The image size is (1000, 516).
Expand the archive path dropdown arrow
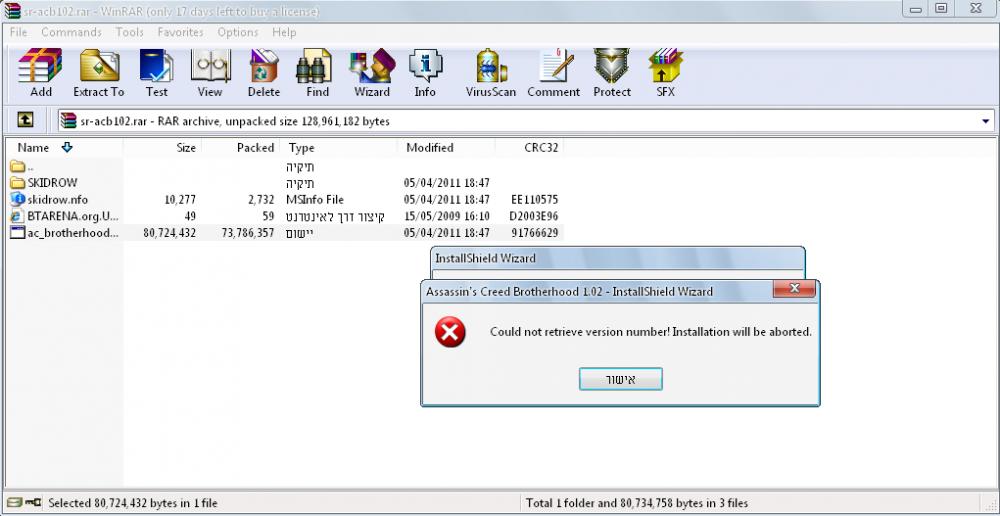[986, 121]
